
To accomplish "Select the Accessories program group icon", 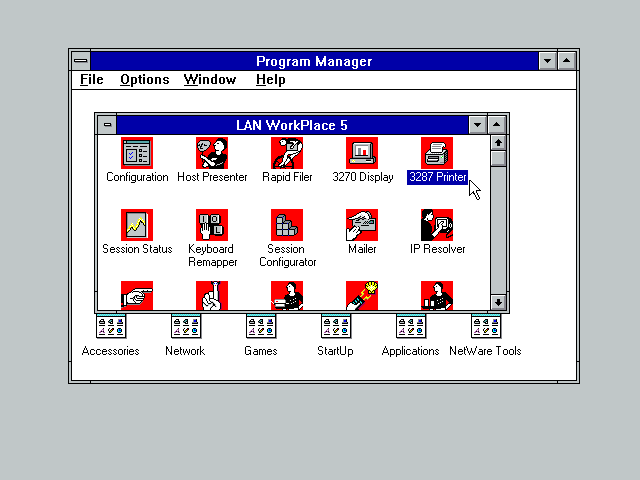I will (x=111, y=326).
